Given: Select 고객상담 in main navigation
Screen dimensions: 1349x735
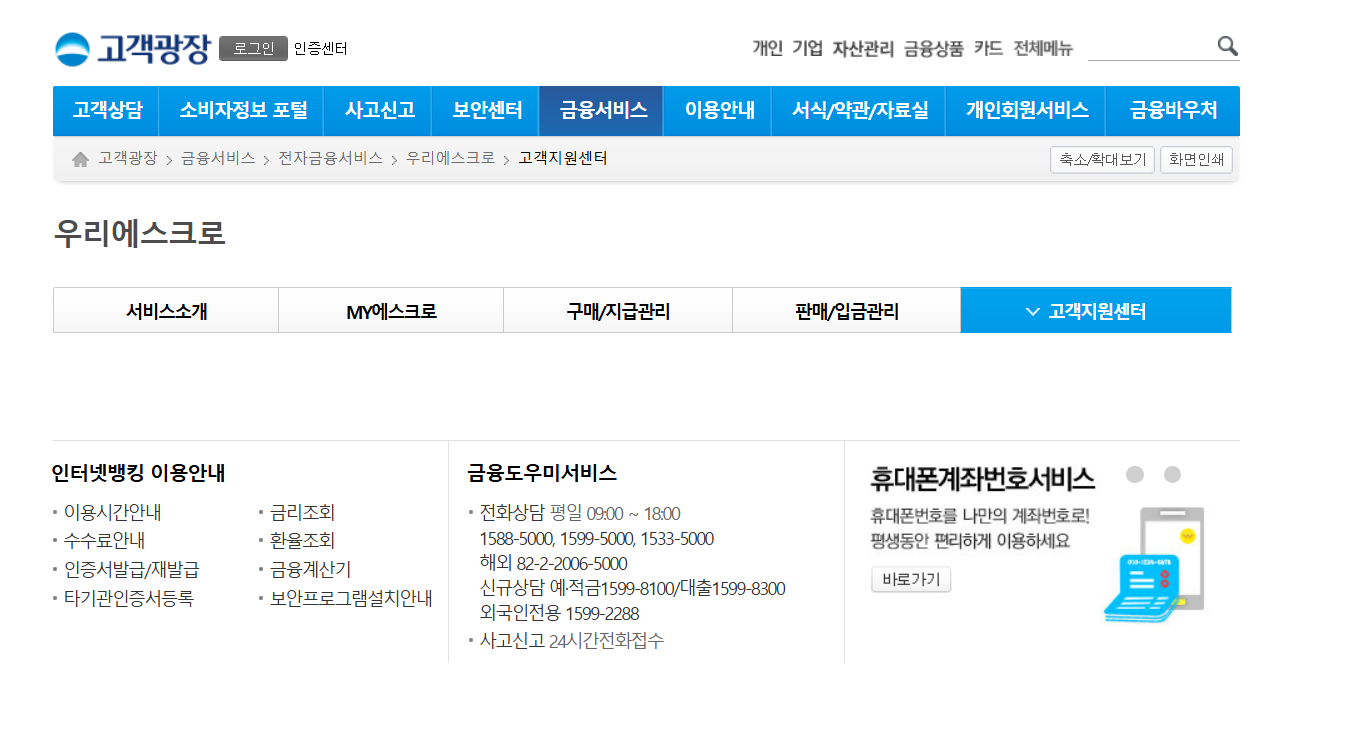Looking at the screenshot, I should tap(107, 111).
